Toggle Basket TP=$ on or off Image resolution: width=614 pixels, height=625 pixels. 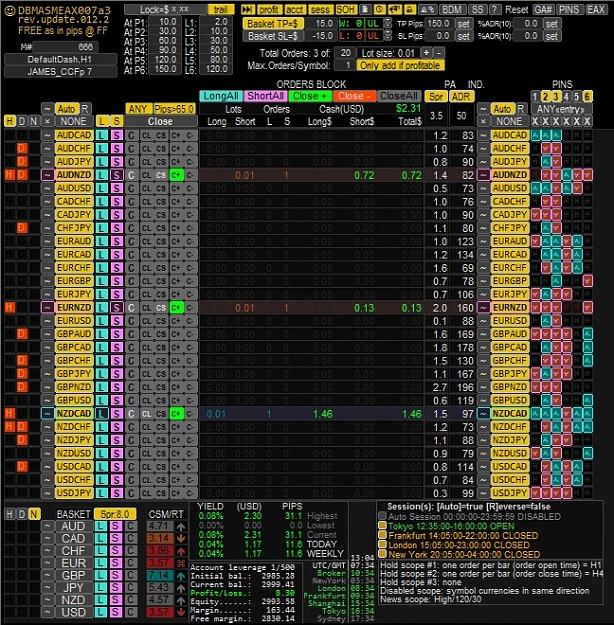273,24
